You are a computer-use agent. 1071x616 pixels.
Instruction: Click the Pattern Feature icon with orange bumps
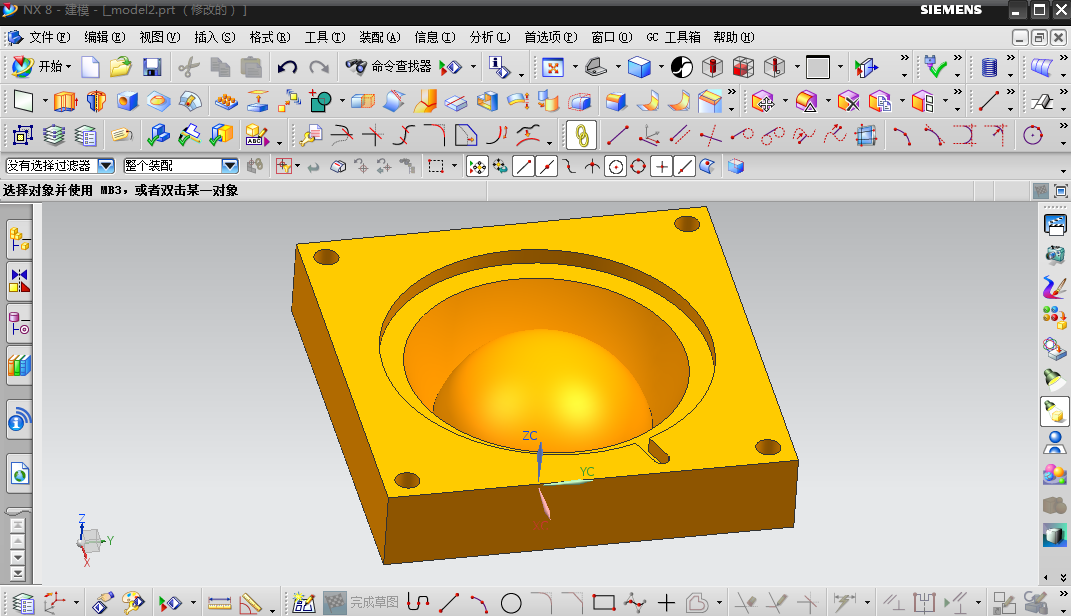tap(226, 102)
